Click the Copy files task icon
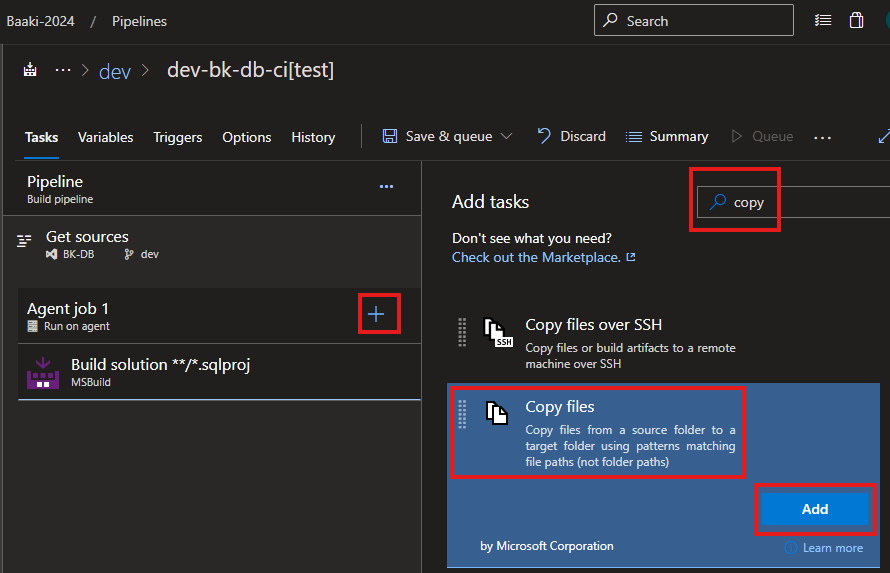 tap(497, 412)
